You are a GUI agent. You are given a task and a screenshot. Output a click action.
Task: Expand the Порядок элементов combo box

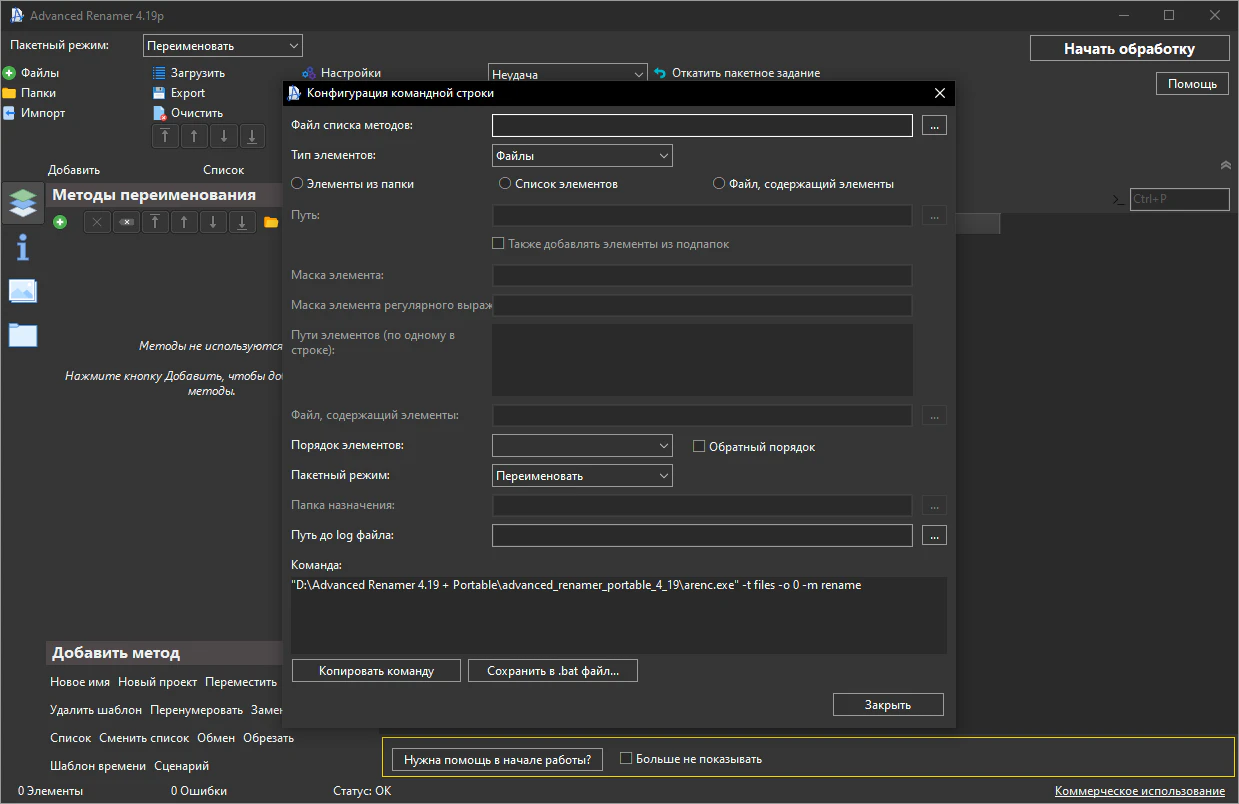coord(582,446)
